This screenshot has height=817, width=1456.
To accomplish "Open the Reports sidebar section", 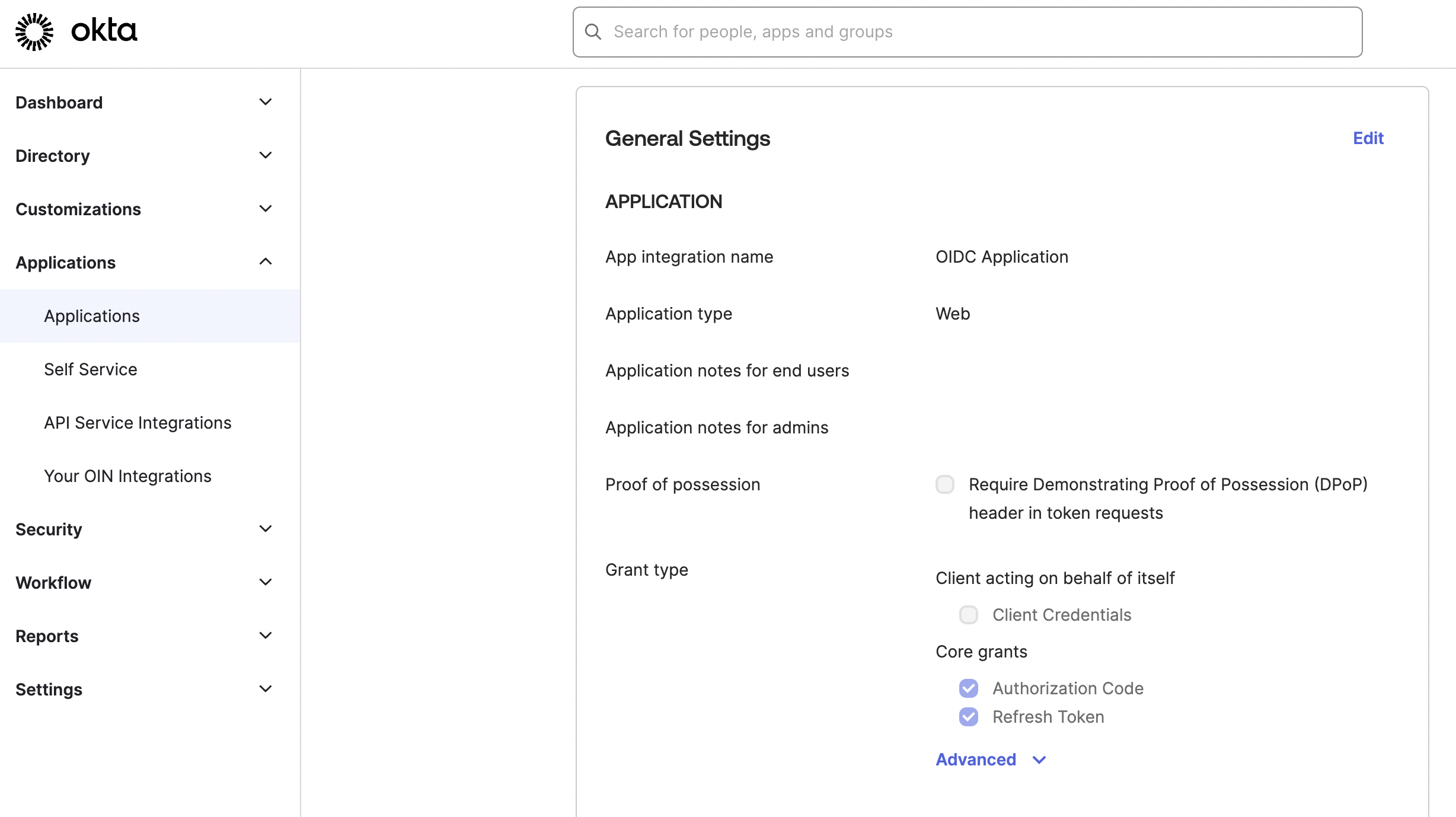I will click(47, 636).
